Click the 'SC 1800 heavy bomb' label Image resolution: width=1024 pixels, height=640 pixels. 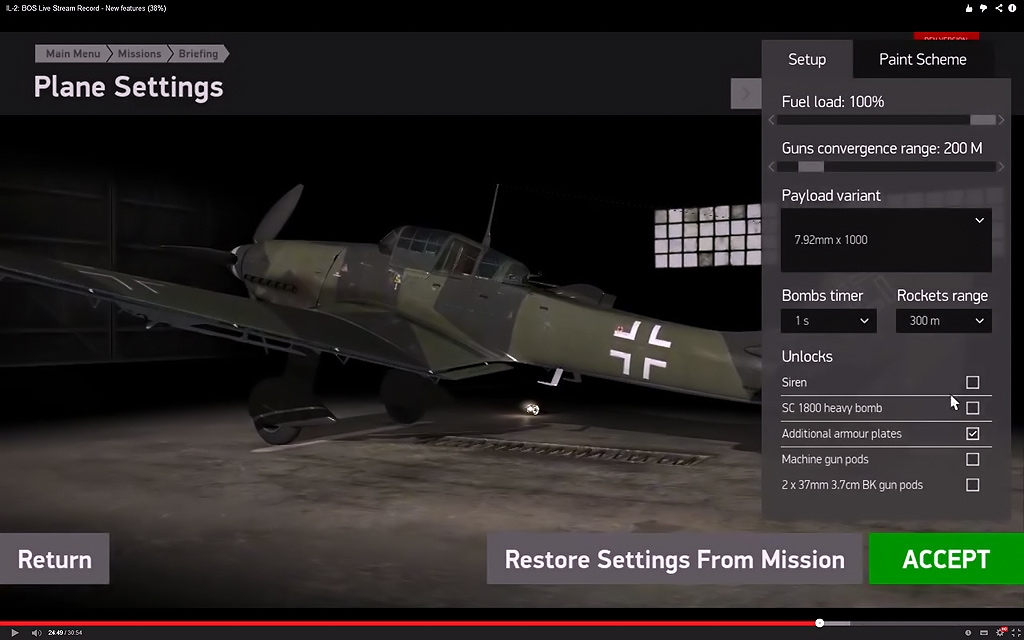[x=832, y=408]
